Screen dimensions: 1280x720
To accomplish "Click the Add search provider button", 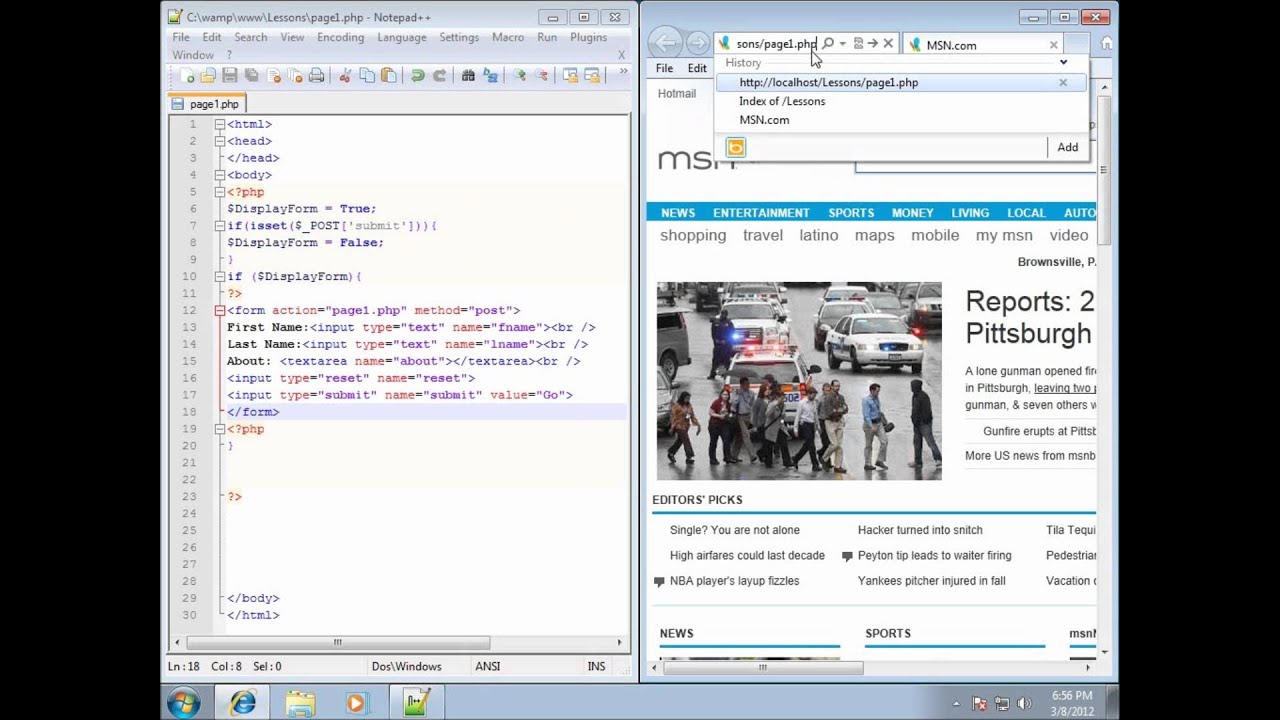I will (1068, 148).
